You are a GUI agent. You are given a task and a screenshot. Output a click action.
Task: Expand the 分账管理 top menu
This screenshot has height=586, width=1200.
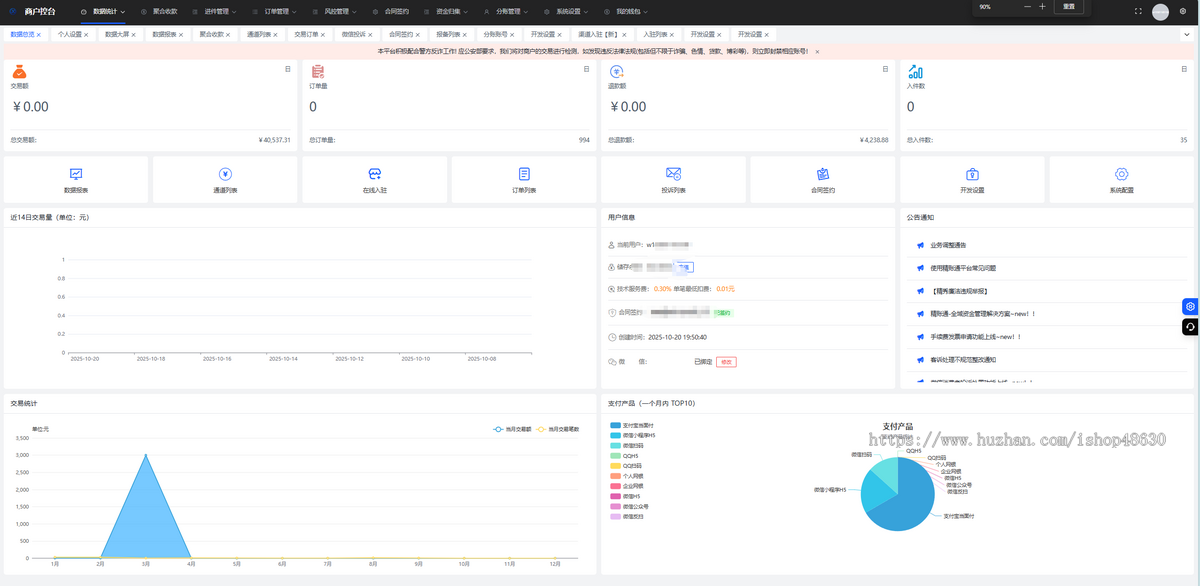[506, 11]
